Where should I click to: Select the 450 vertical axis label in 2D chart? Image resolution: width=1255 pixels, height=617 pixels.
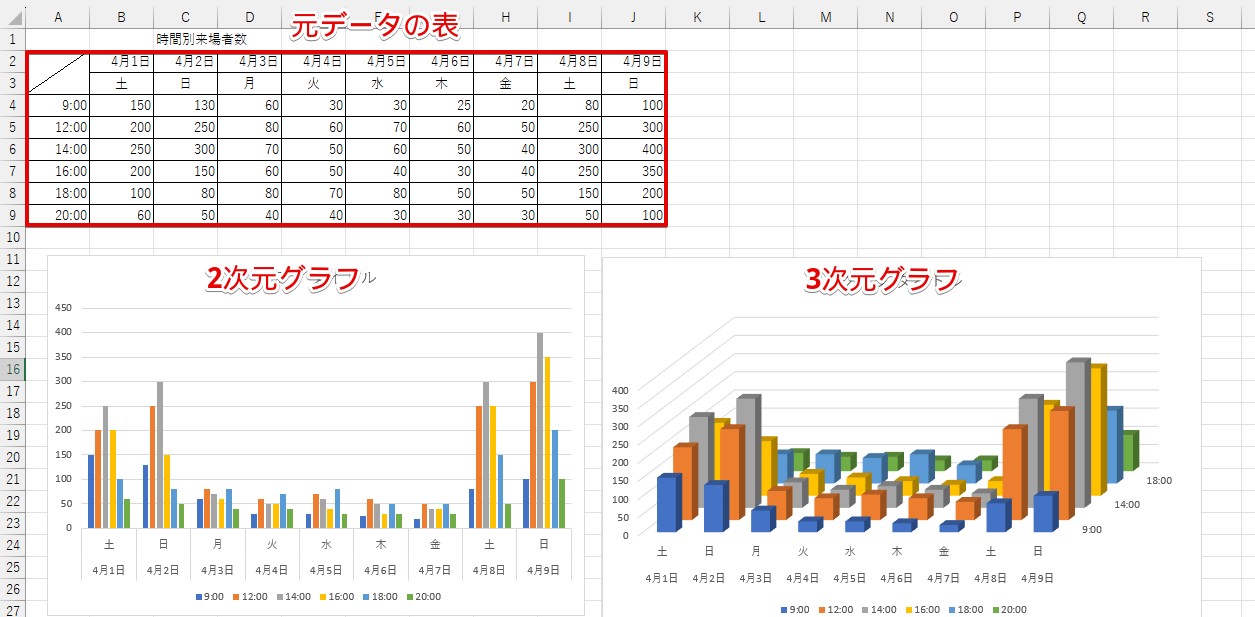[x=65, y=308]
